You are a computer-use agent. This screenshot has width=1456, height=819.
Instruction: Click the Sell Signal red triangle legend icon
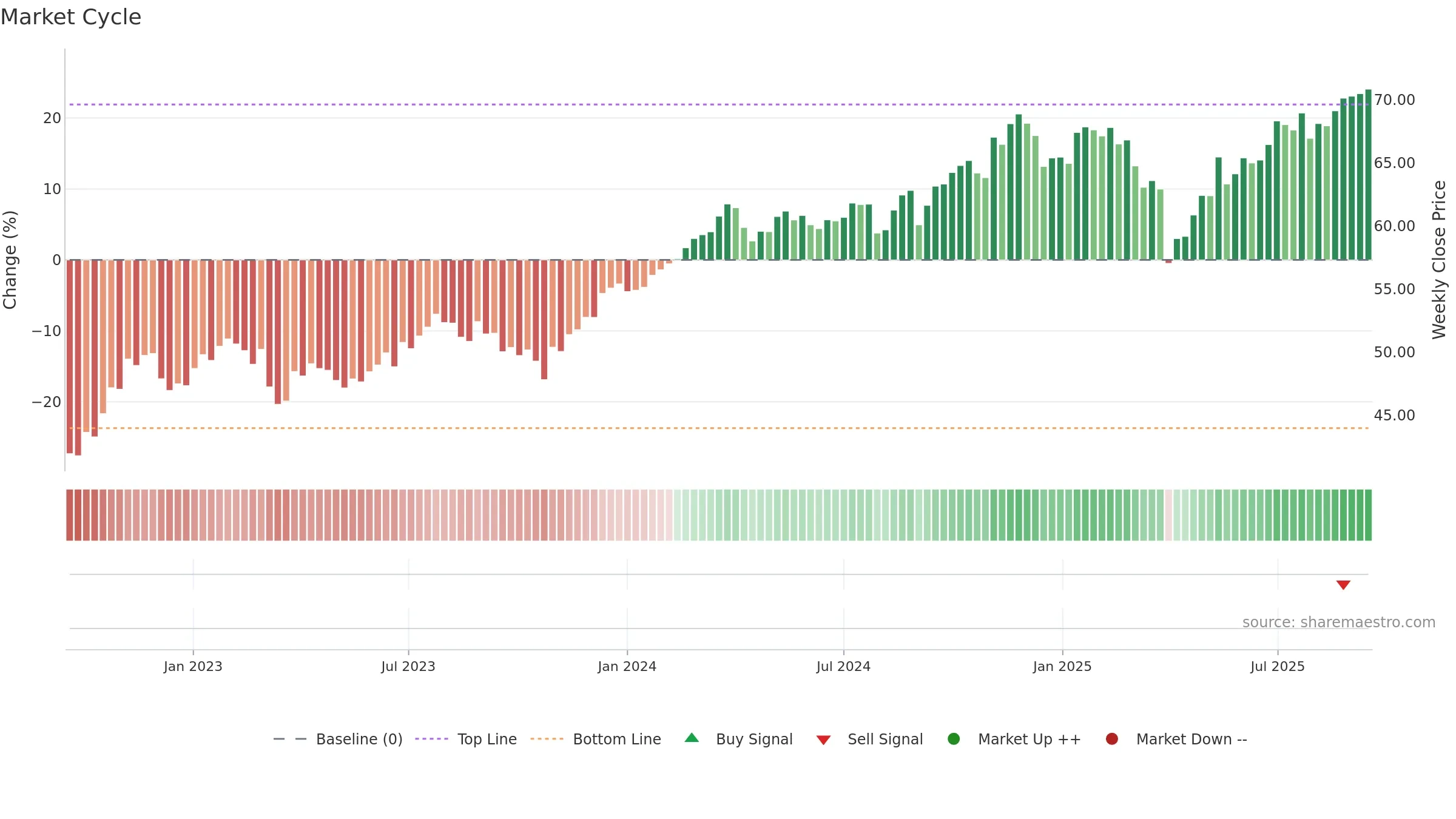coord(823,740)
